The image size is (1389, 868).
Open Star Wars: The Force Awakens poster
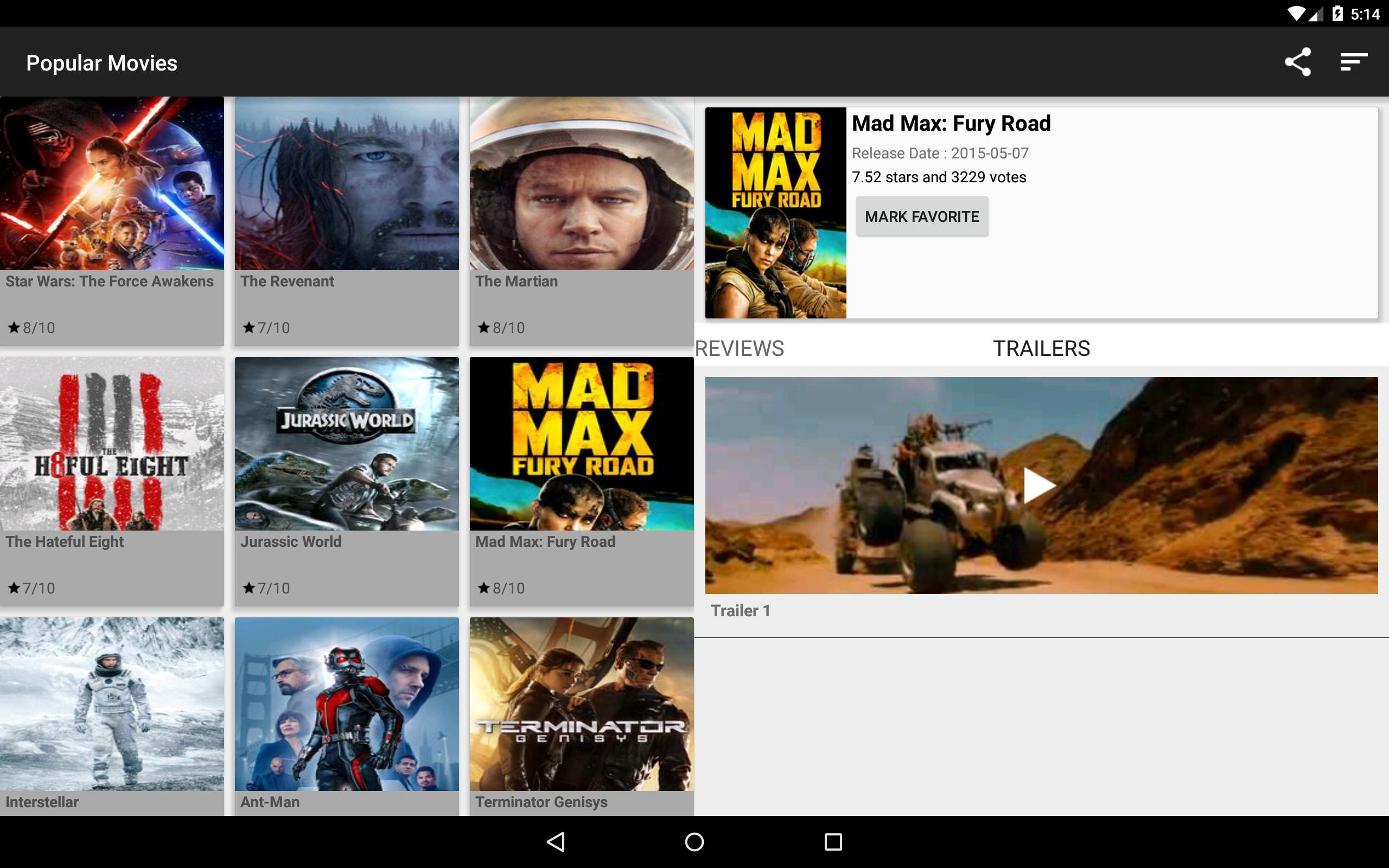click(112, 183)
